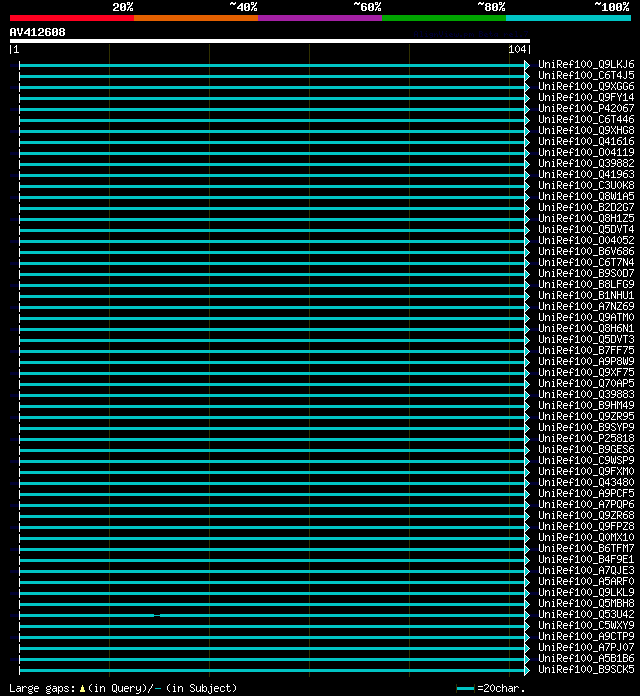640x696 pixels.
Task: Click the UniRef100_Q9FXM0 entry
Action: click(586, 471)
